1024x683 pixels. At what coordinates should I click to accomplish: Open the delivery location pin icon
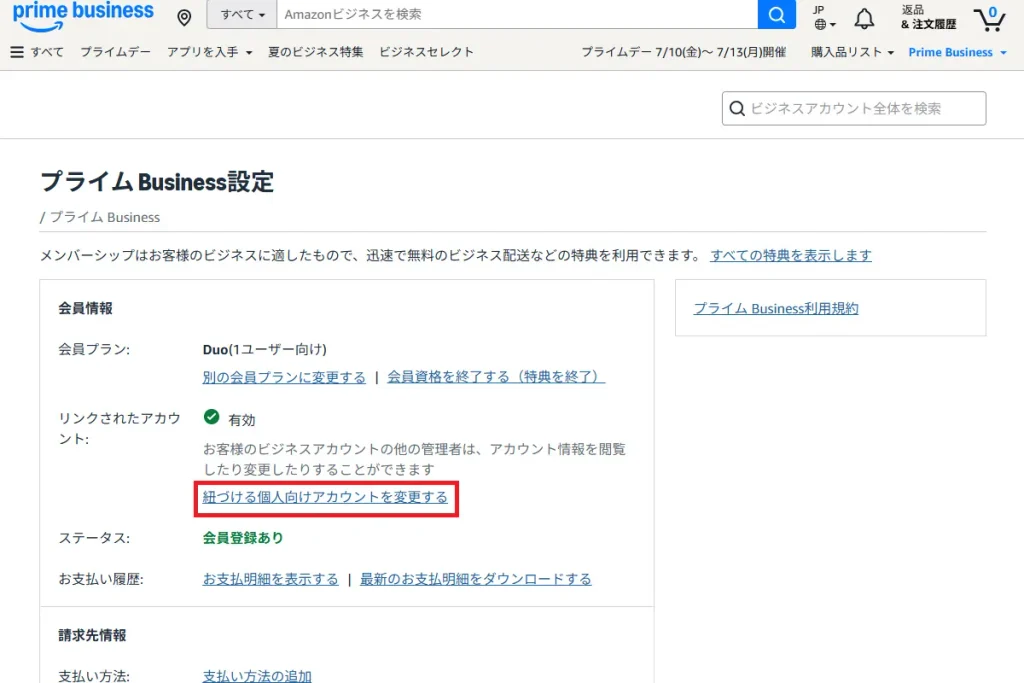click(184, 18)
